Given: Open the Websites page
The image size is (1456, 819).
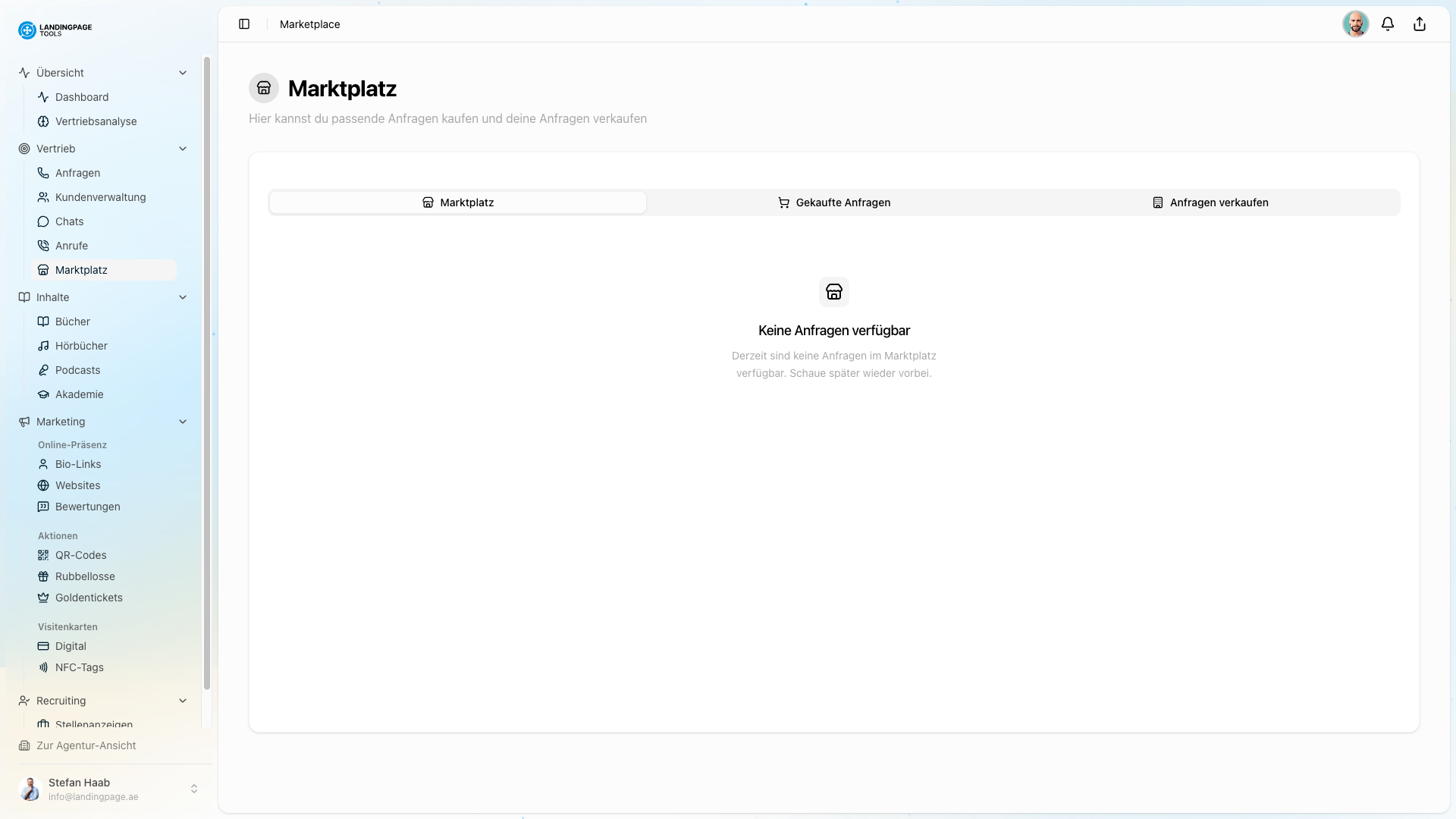Looking at the screenshot, I should pos(78,485).
